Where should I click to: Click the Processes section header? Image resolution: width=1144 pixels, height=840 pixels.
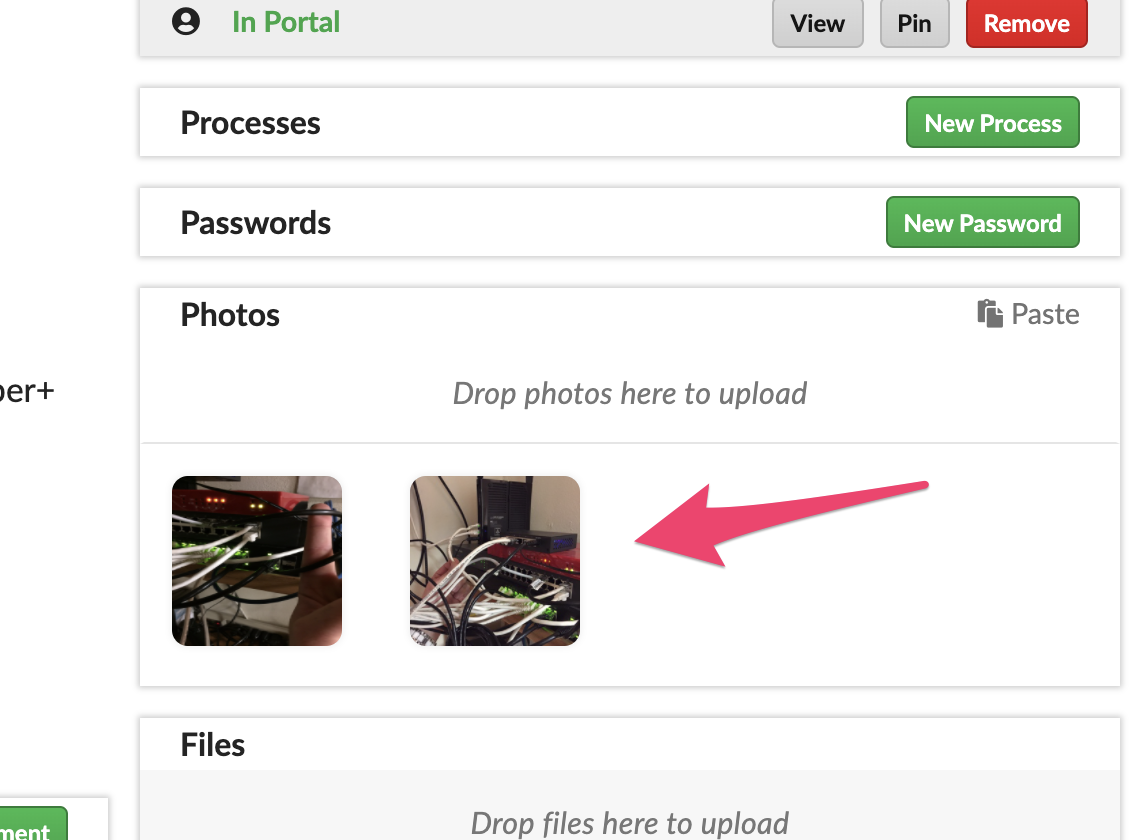pyautogui.click(x=250, y=122)
